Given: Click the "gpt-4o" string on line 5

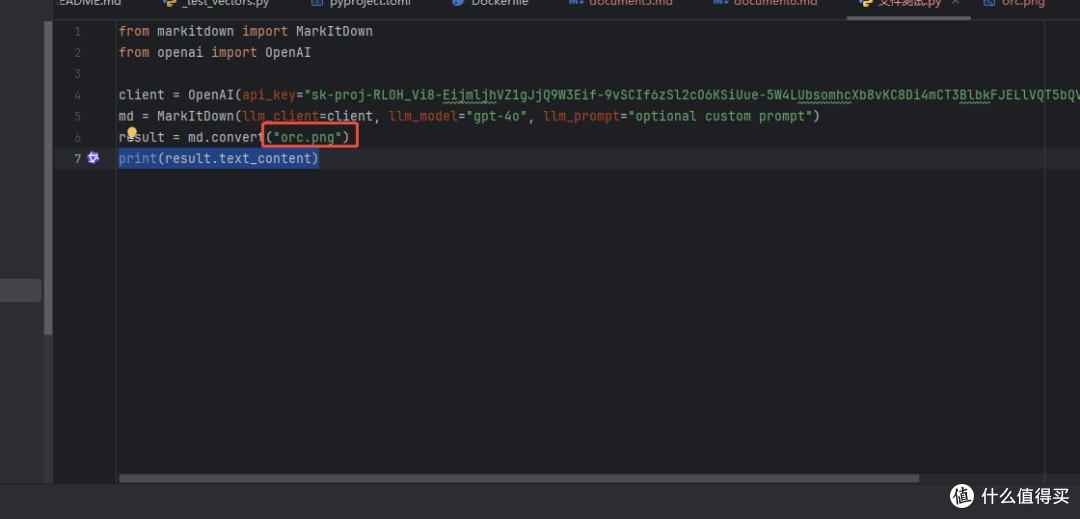Looking at the screenshot, I should pyautogui.click(x=497, y=116).
